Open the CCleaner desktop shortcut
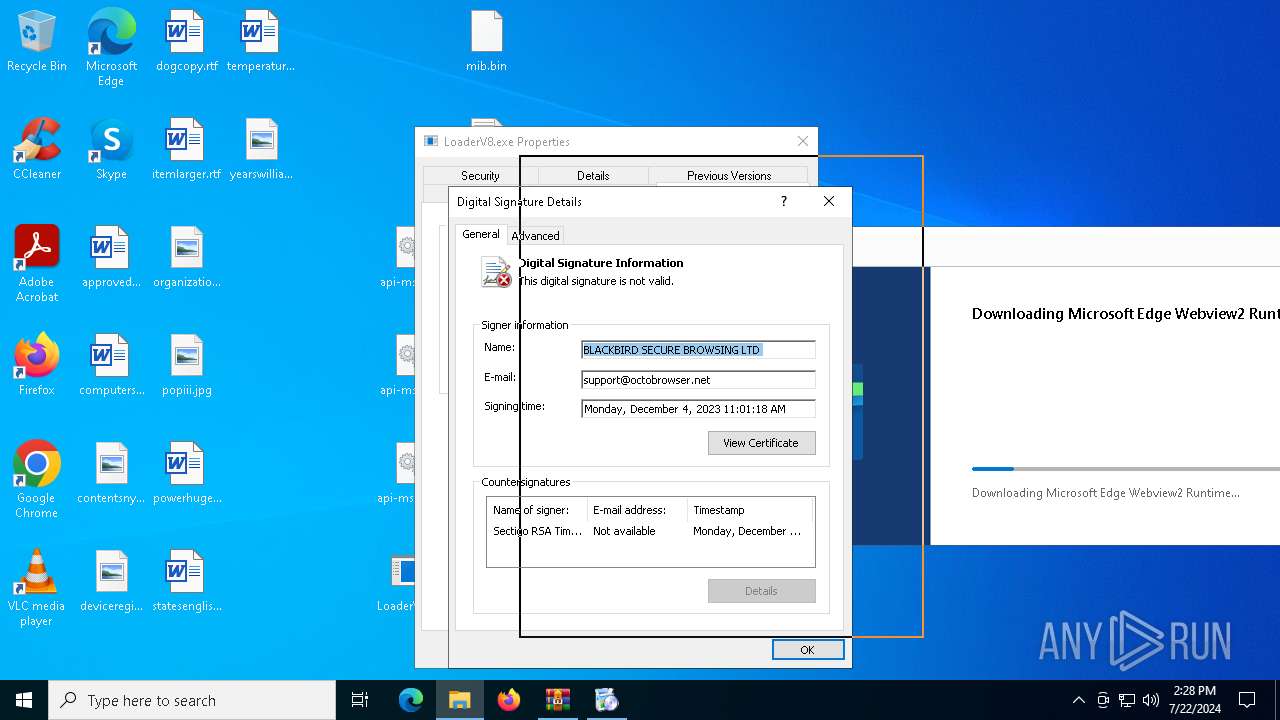Viewport: 1280px width, 720px height. pos(37,150)
